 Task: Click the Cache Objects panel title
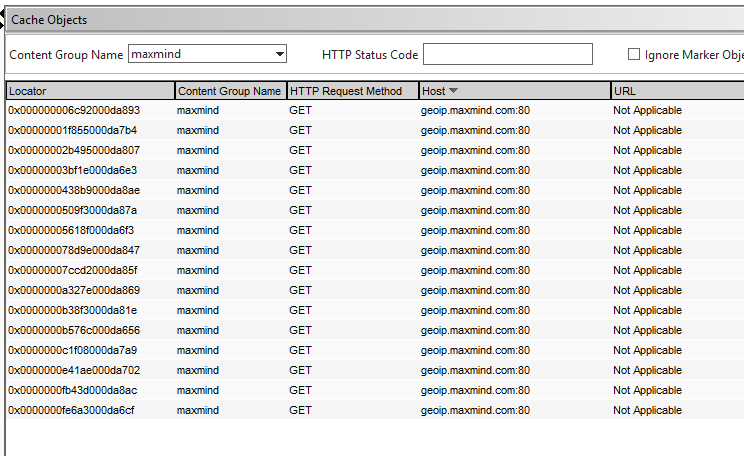pyautogui.click(x=49, y=20)
